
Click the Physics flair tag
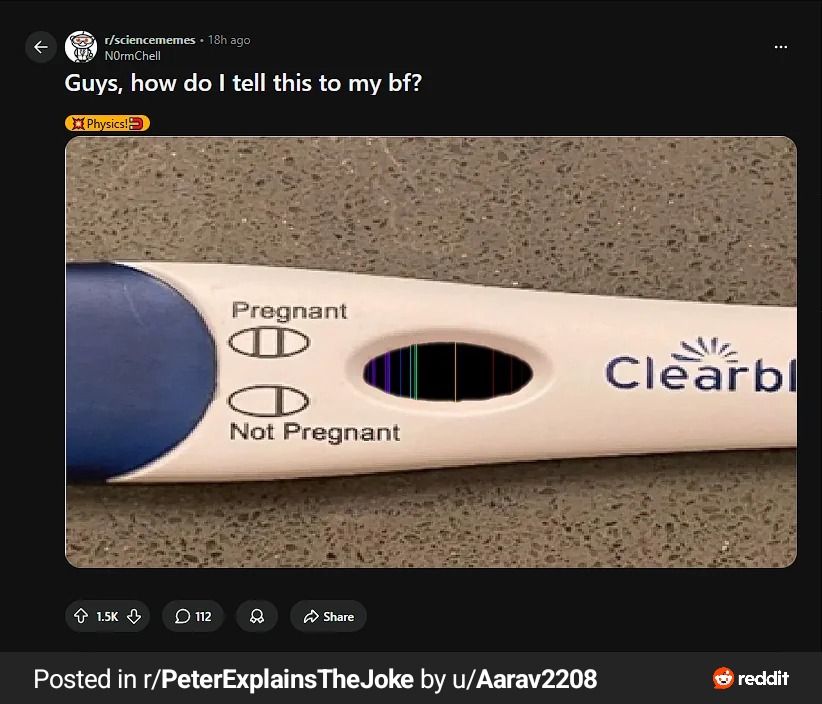107,124
